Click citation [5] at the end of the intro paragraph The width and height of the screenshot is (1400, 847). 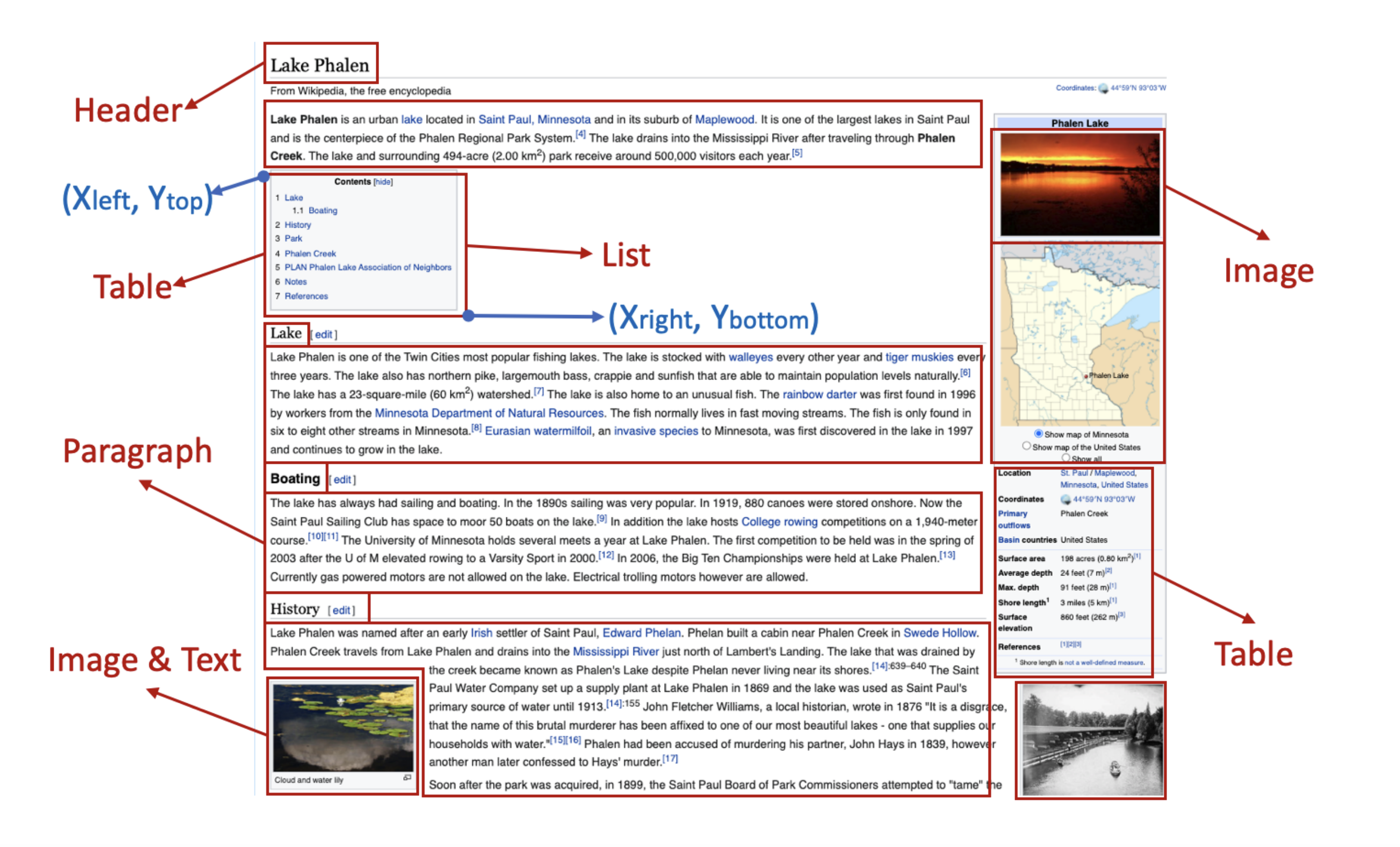click(x=797, y=152)
